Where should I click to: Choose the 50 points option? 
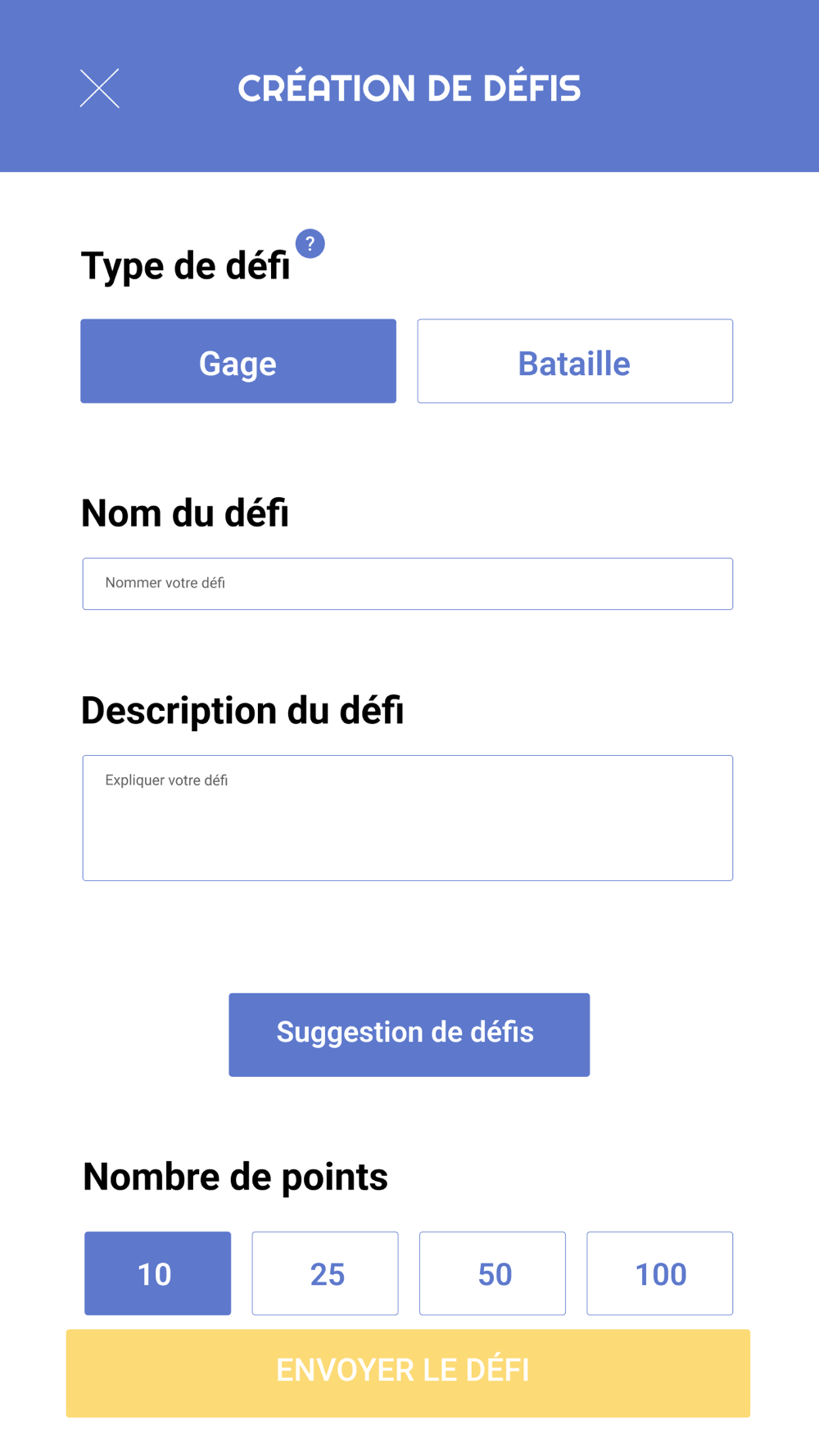(492, 1273)
